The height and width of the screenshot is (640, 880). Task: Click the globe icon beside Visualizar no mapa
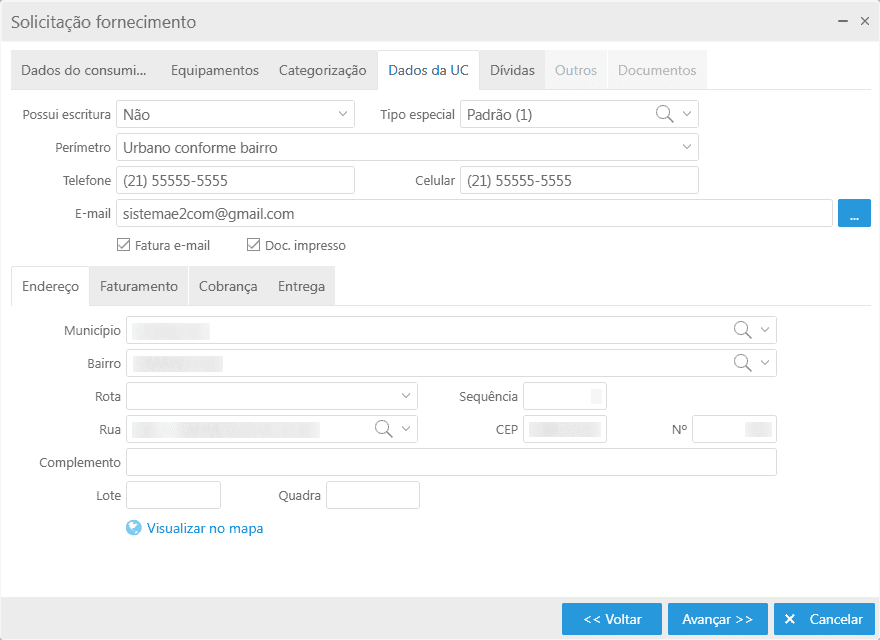(x=134, y=528)
